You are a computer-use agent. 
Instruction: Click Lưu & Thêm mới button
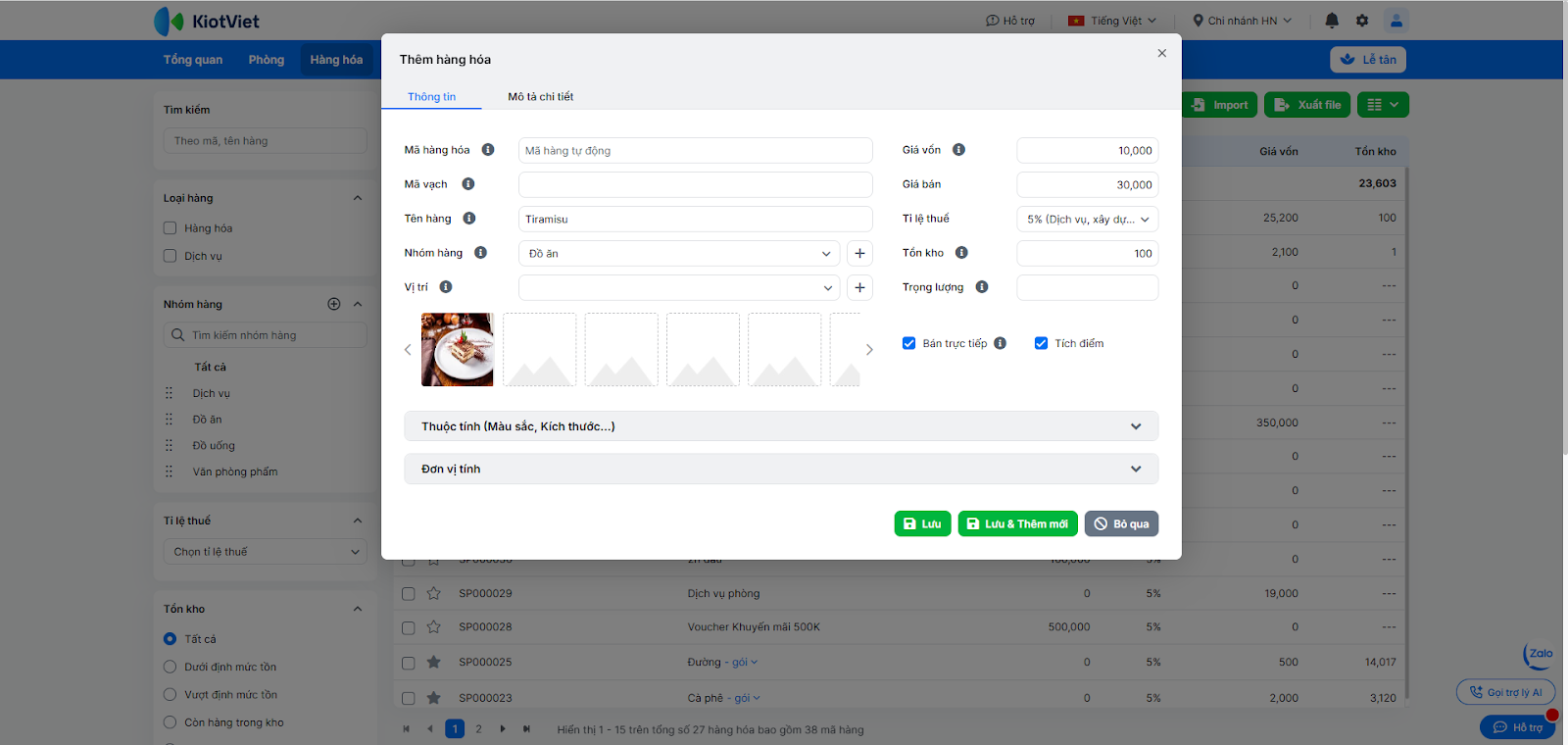tap(1017, 523)
